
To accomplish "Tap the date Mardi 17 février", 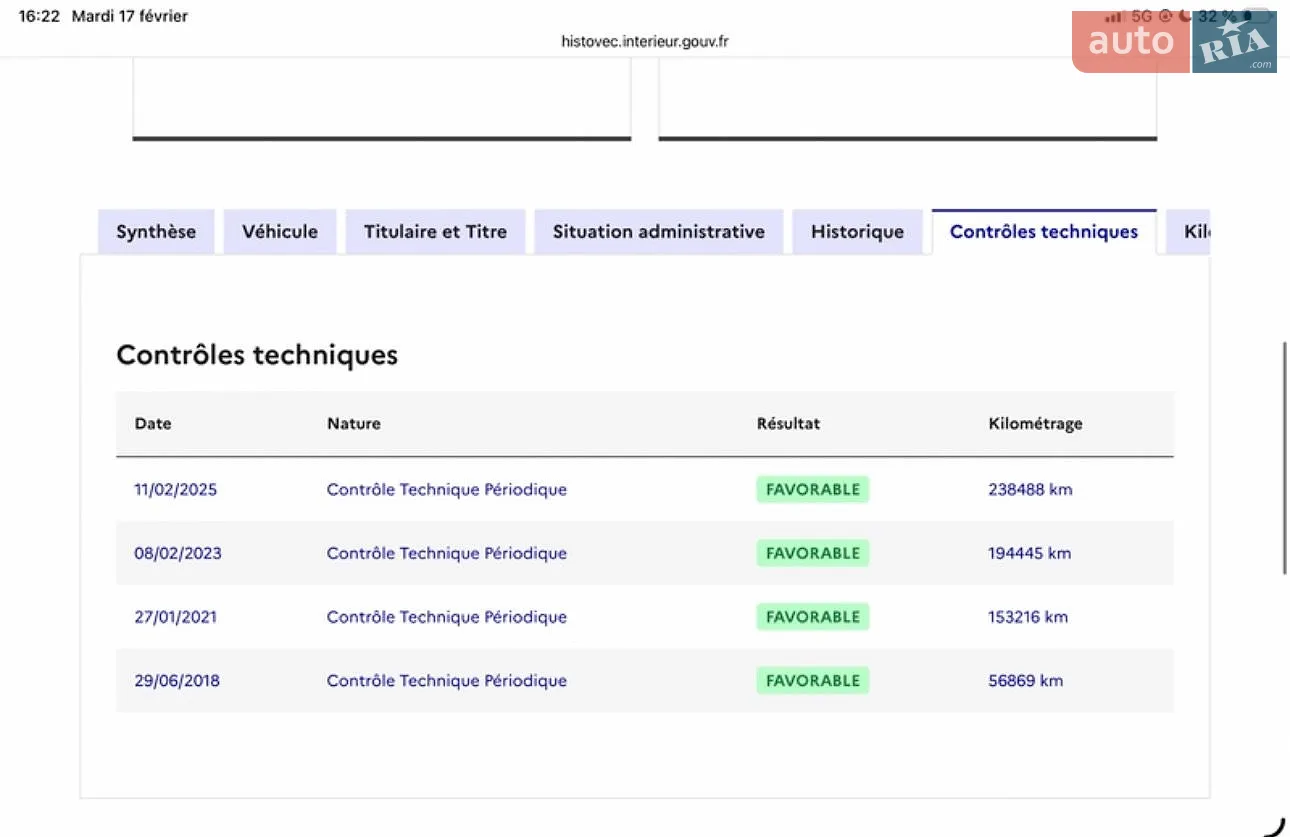I will [x=130, y=16].
